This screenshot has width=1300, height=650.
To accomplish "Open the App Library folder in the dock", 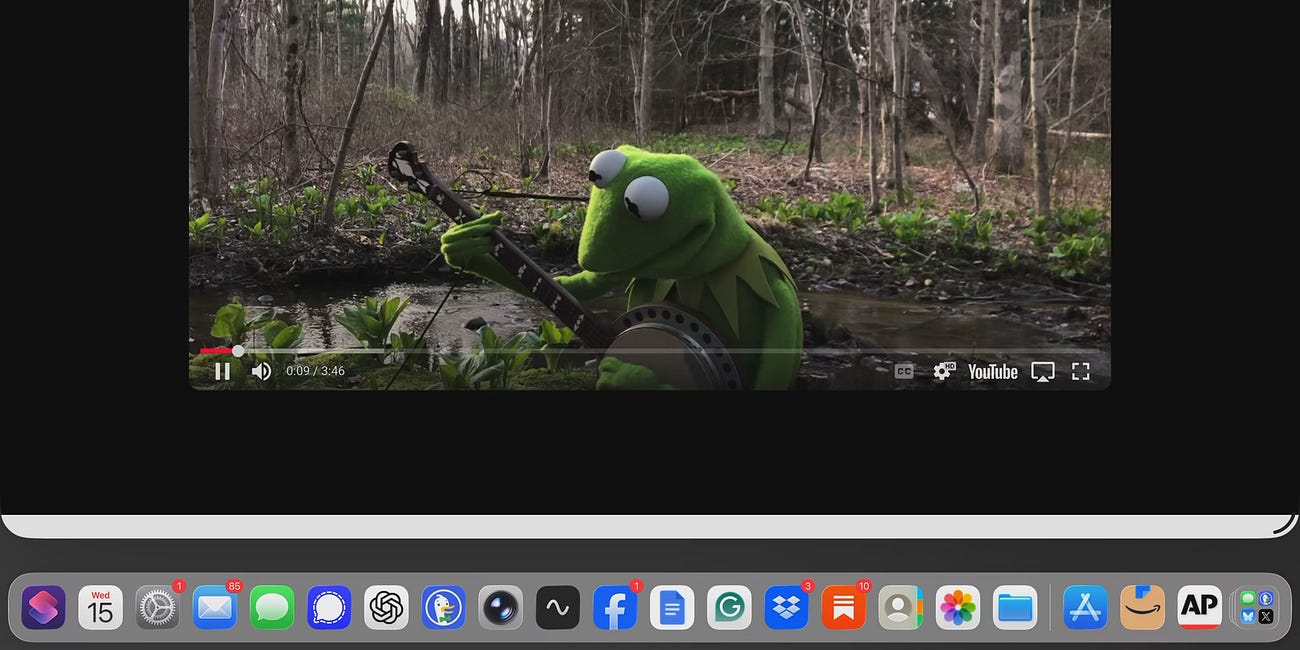I will pyautogui.click(x=1256, y=607).
